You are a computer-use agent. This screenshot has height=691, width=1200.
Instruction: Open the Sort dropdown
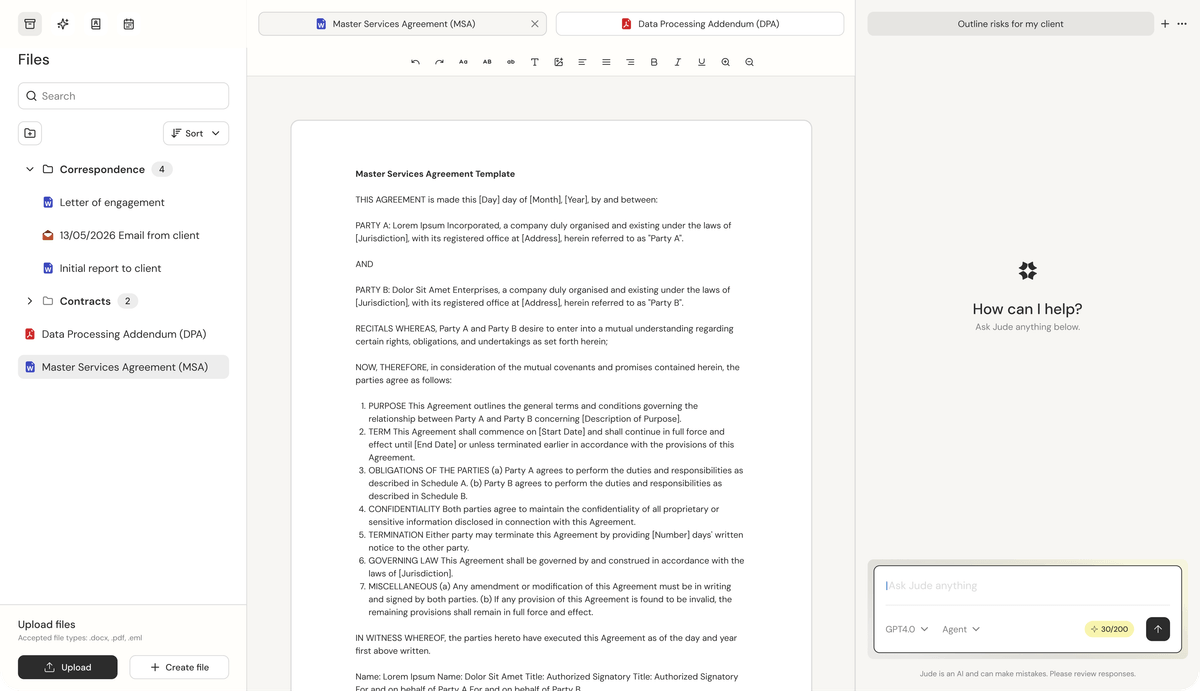point(196,133)
